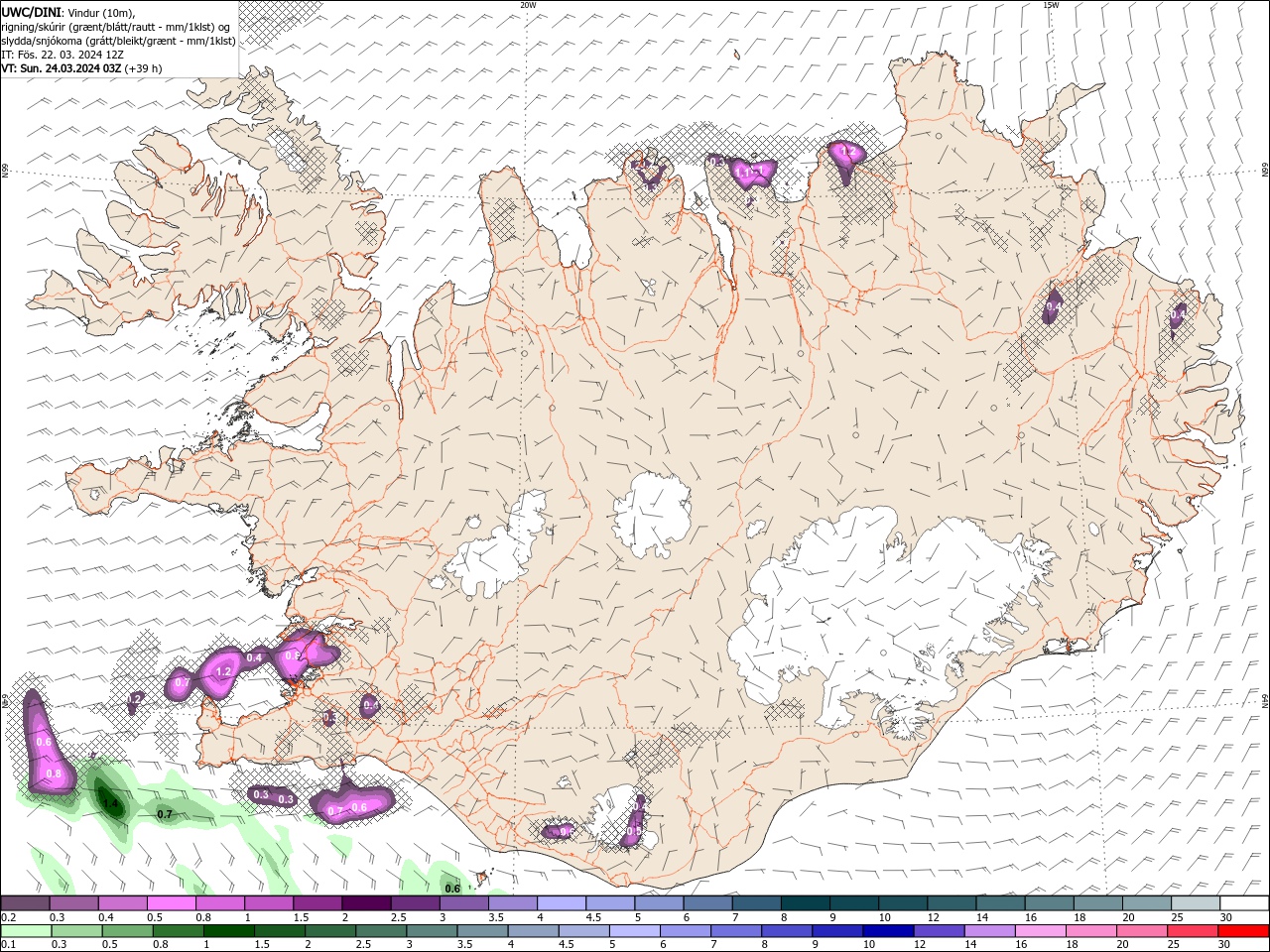Pick the pale grey 25 swatch in upper legend
This screenshot has width=1270, height=952.
tap(1196, 903)
